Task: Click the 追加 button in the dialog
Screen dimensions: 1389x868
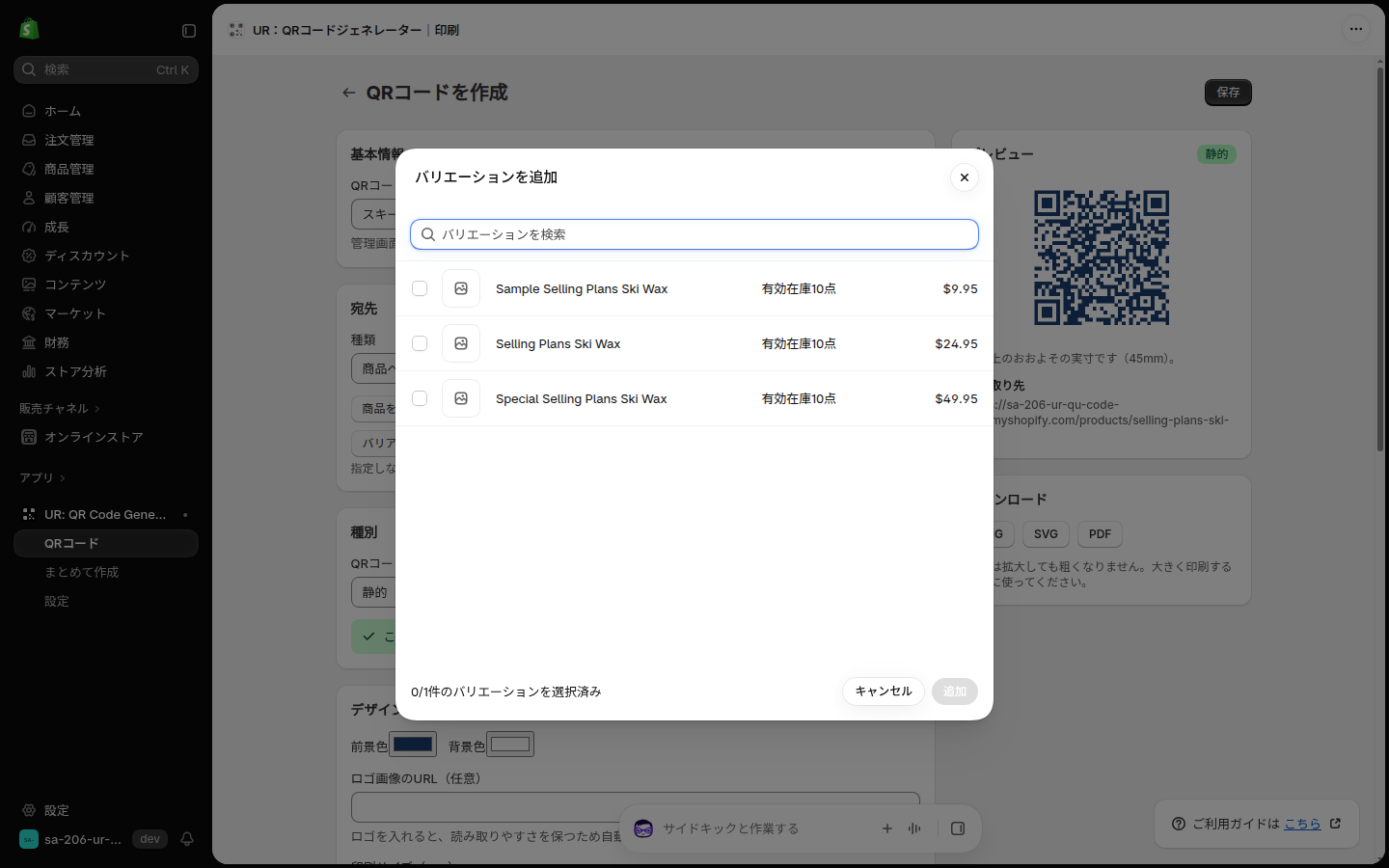Action: [955, 692]
